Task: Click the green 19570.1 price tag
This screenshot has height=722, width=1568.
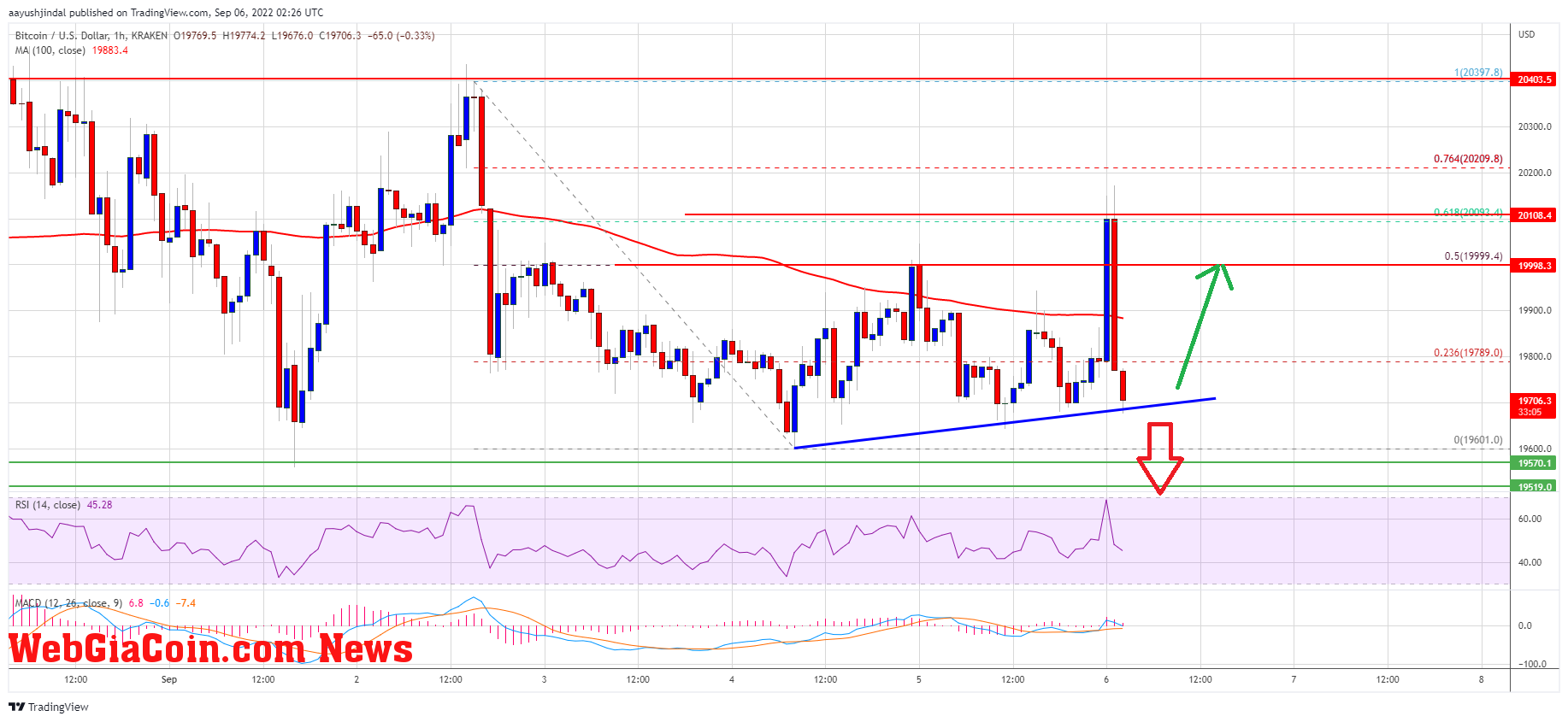Action: pyautogui.click(x=1534, y=463)
